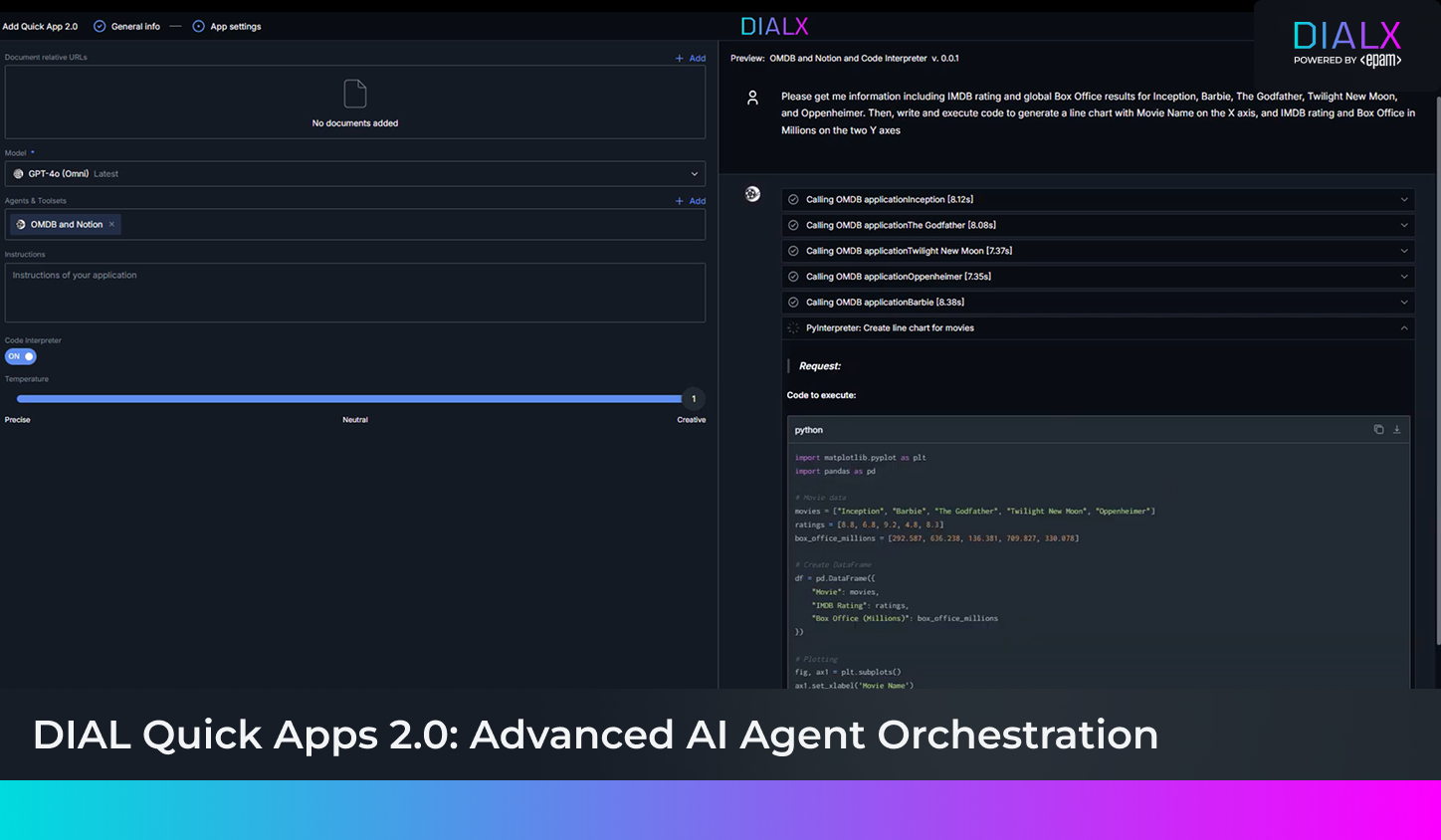
Task: Click the check icon on the Inception call
Action: point(793,200)
